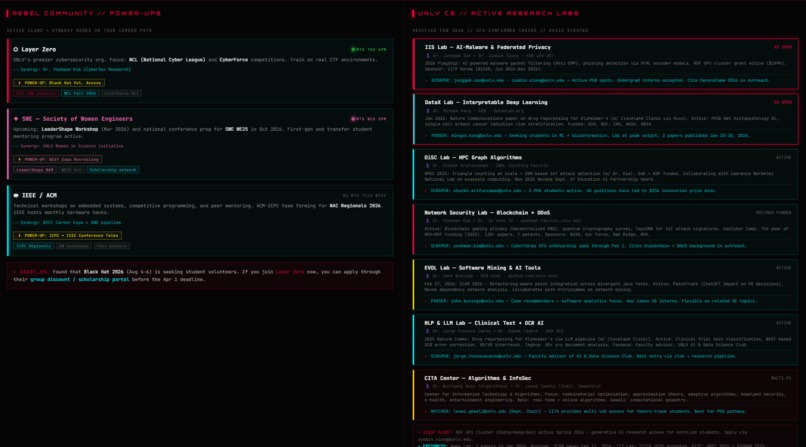806x447 pixels.
Task: Click the SWE diamond icon
Action: [15, 119]
